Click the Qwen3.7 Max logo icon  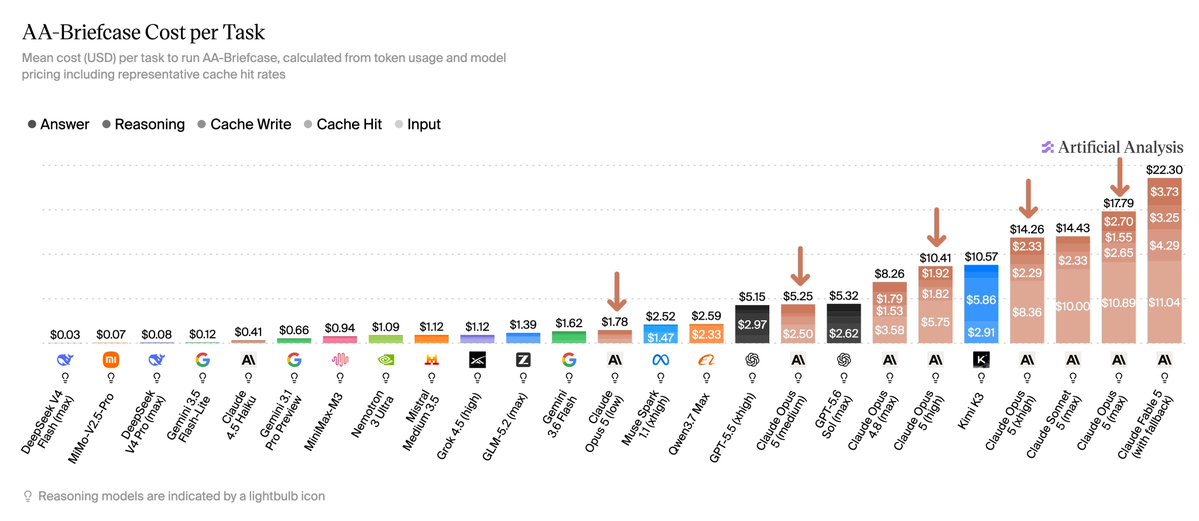707,360
